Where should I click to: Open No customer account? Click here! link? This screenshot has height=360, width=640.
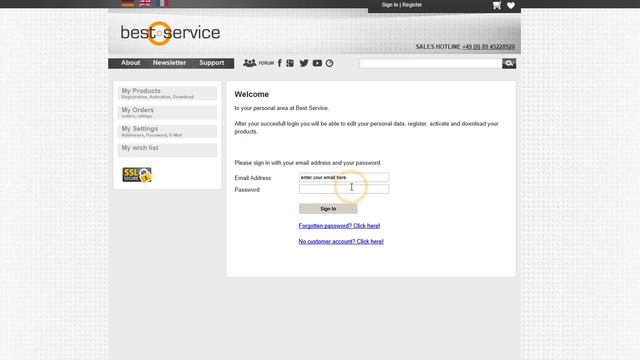[341, 242]
